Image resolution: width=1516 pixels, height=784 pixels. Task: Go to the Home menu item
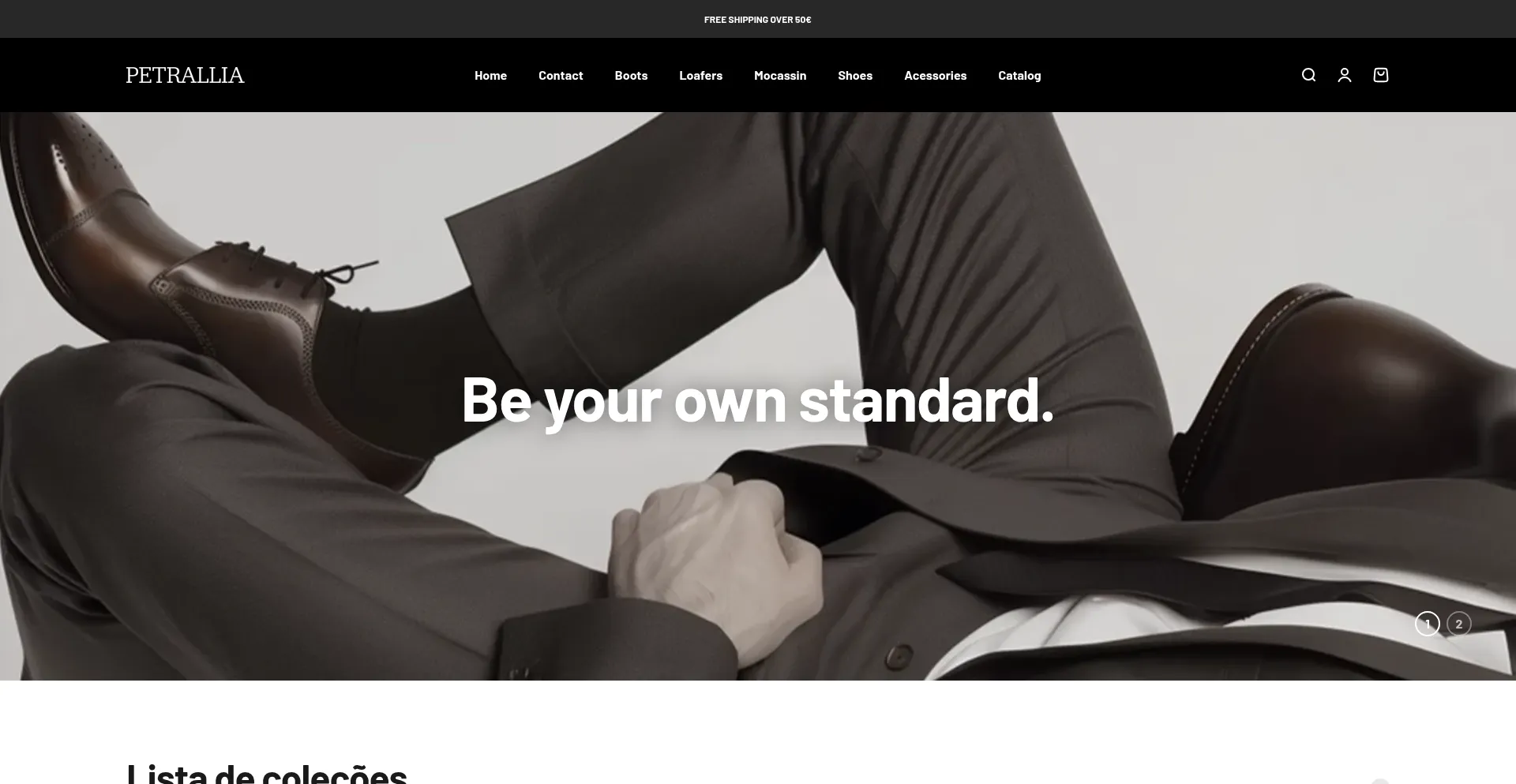(x=490, y=76)
